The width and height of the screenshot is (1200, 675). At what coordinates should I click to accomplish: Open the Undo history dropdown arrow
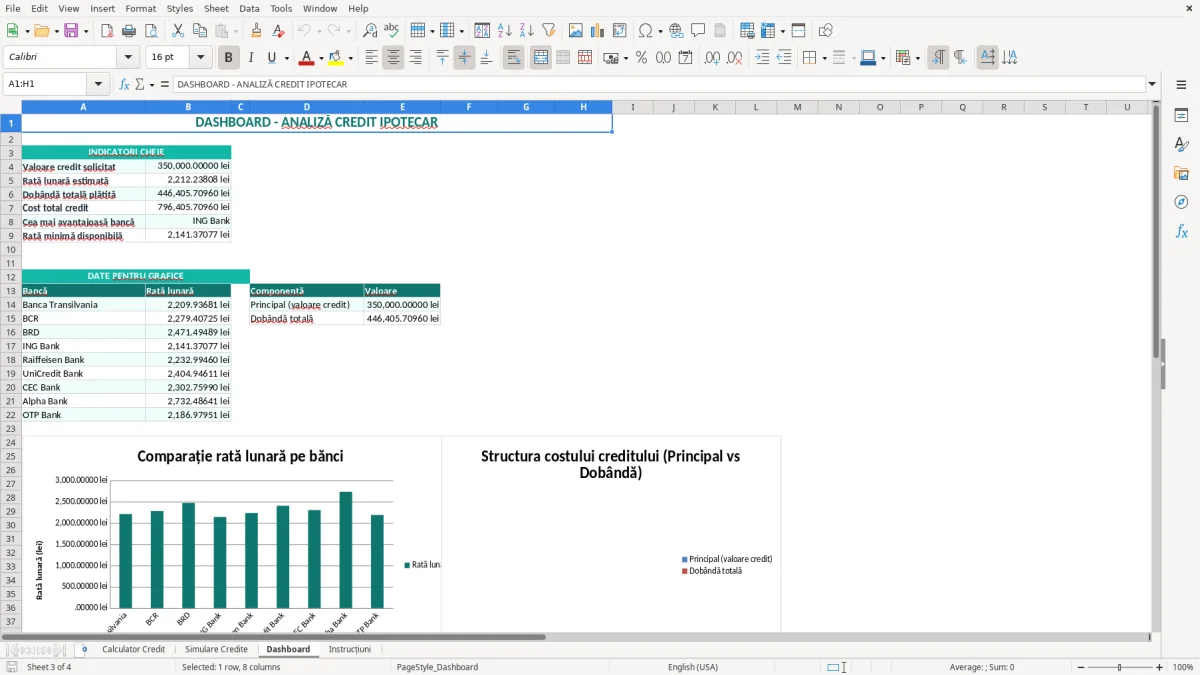coord(320,31)
